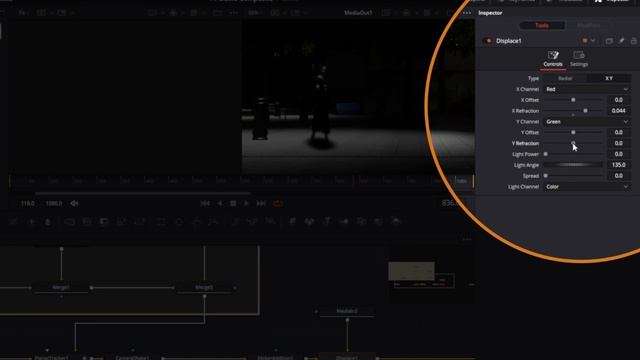The image size is (640, 360).
Task: Click the render start field 118.0
Action: click(28, 203)
